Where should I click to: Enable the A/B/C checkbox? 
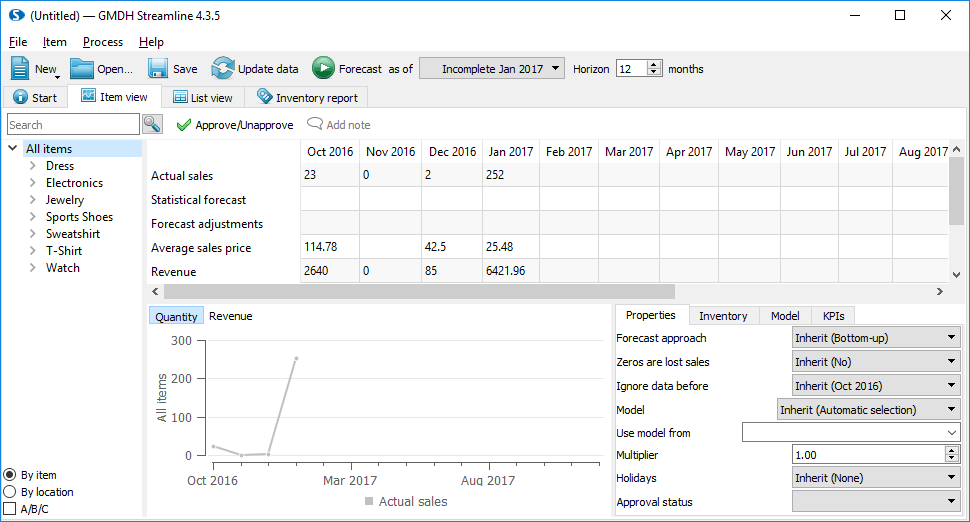click(x=10, y=509)
